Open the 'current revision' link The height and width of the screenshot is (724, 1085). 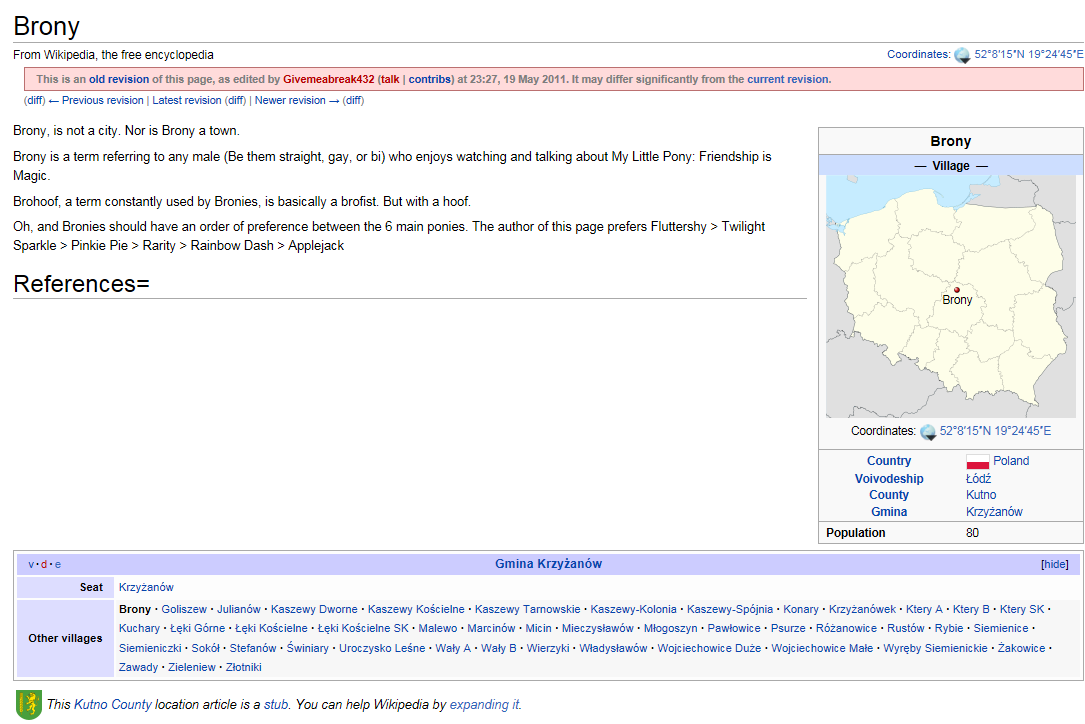pos(787,79)
